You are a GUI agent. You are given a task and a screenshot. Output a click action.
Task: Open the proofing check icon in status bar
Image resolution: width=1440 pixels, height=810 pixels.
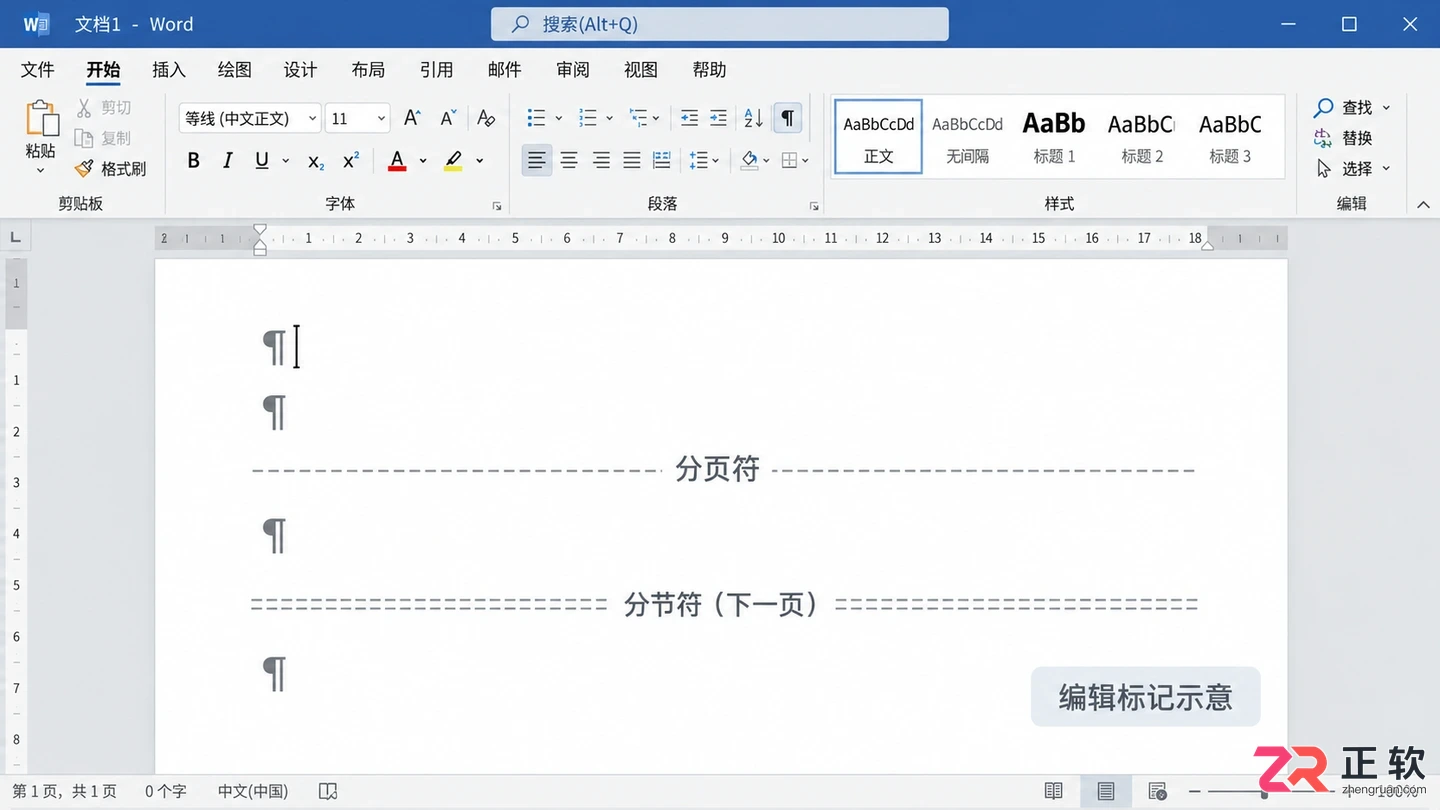[x=328, y=791]
